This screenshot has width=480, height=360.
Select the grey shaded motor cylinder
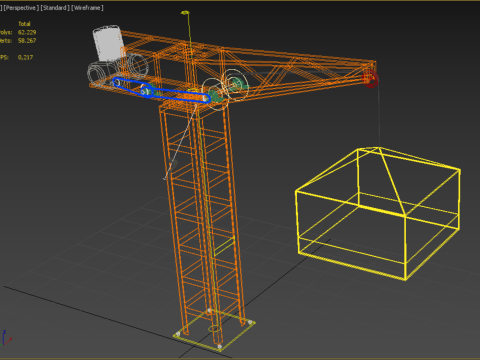pos(108,43)
